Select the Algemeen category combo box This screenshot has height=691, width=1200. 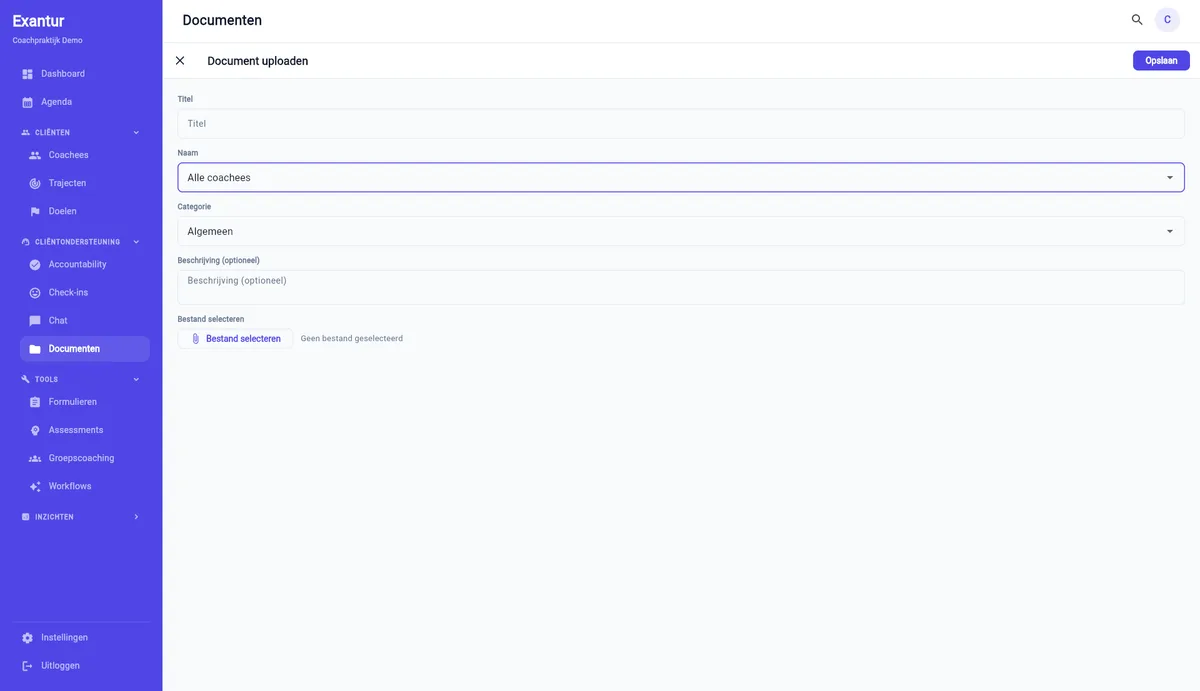coord(681,231)
